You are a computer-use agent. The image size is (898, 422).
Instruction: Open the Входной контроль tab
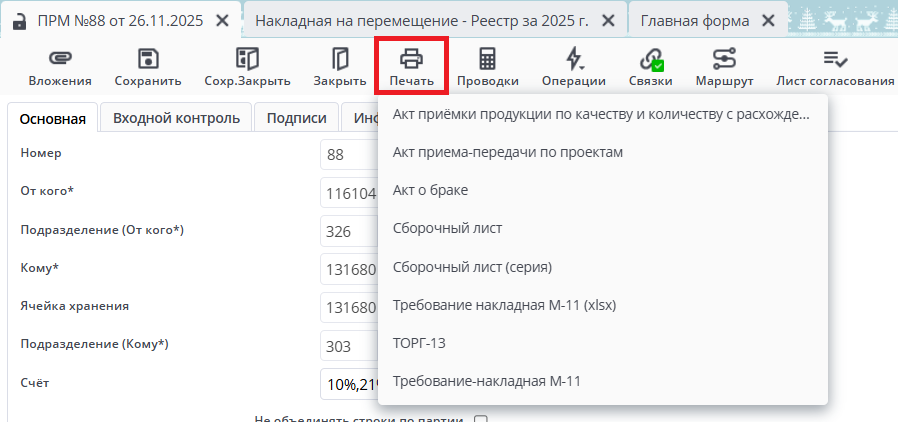176,118
